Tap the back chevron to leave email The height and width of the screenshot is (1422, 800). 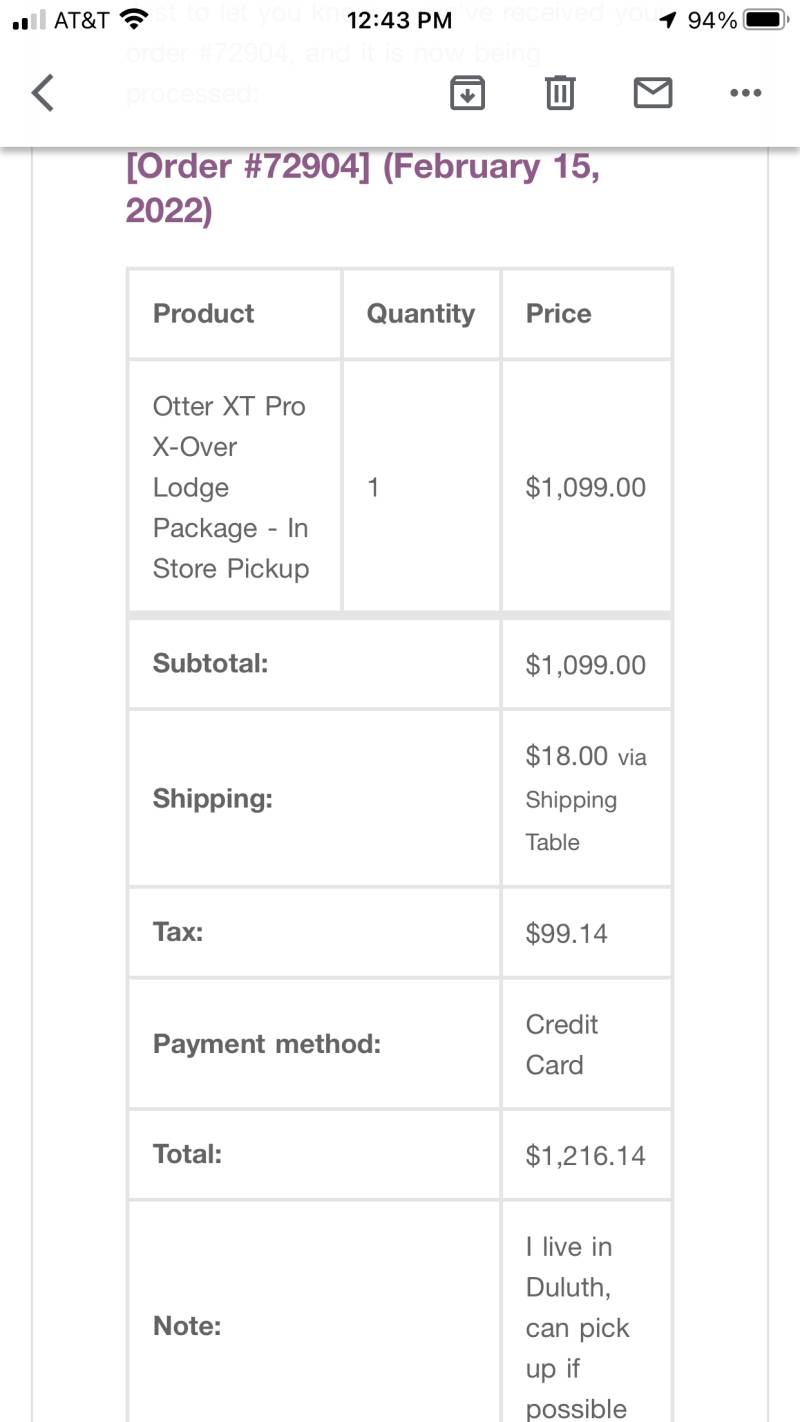(42, 93)
